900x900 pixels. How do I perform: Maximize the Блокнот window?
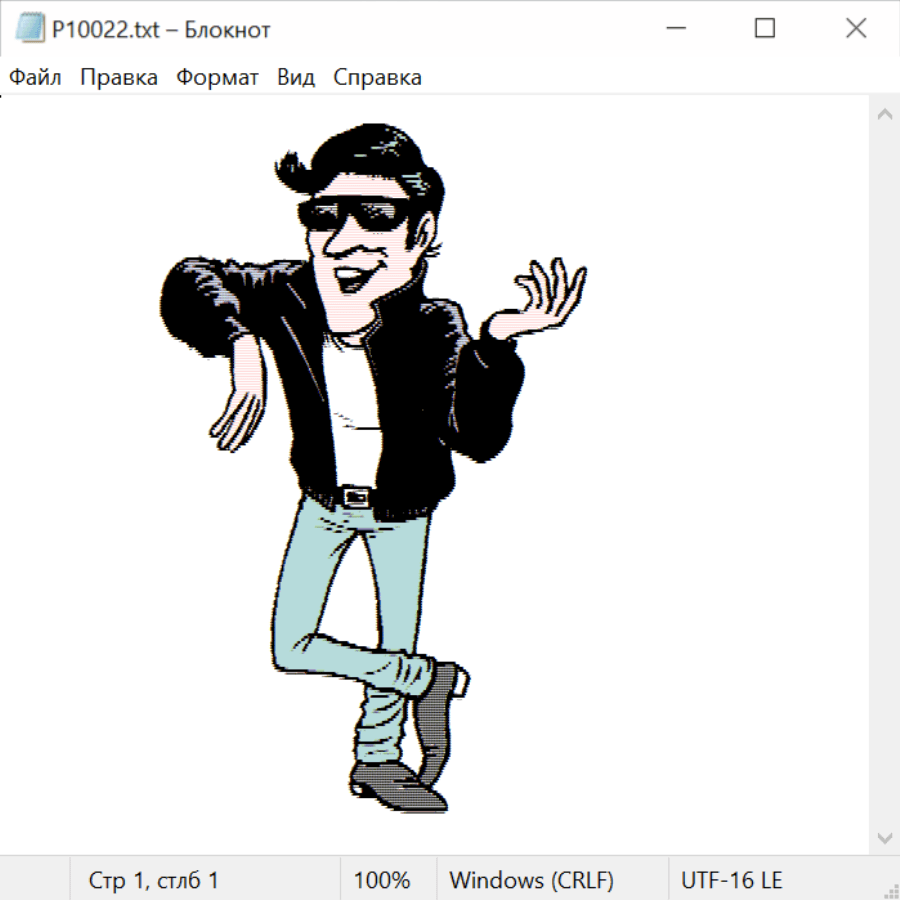pos(765,29)
